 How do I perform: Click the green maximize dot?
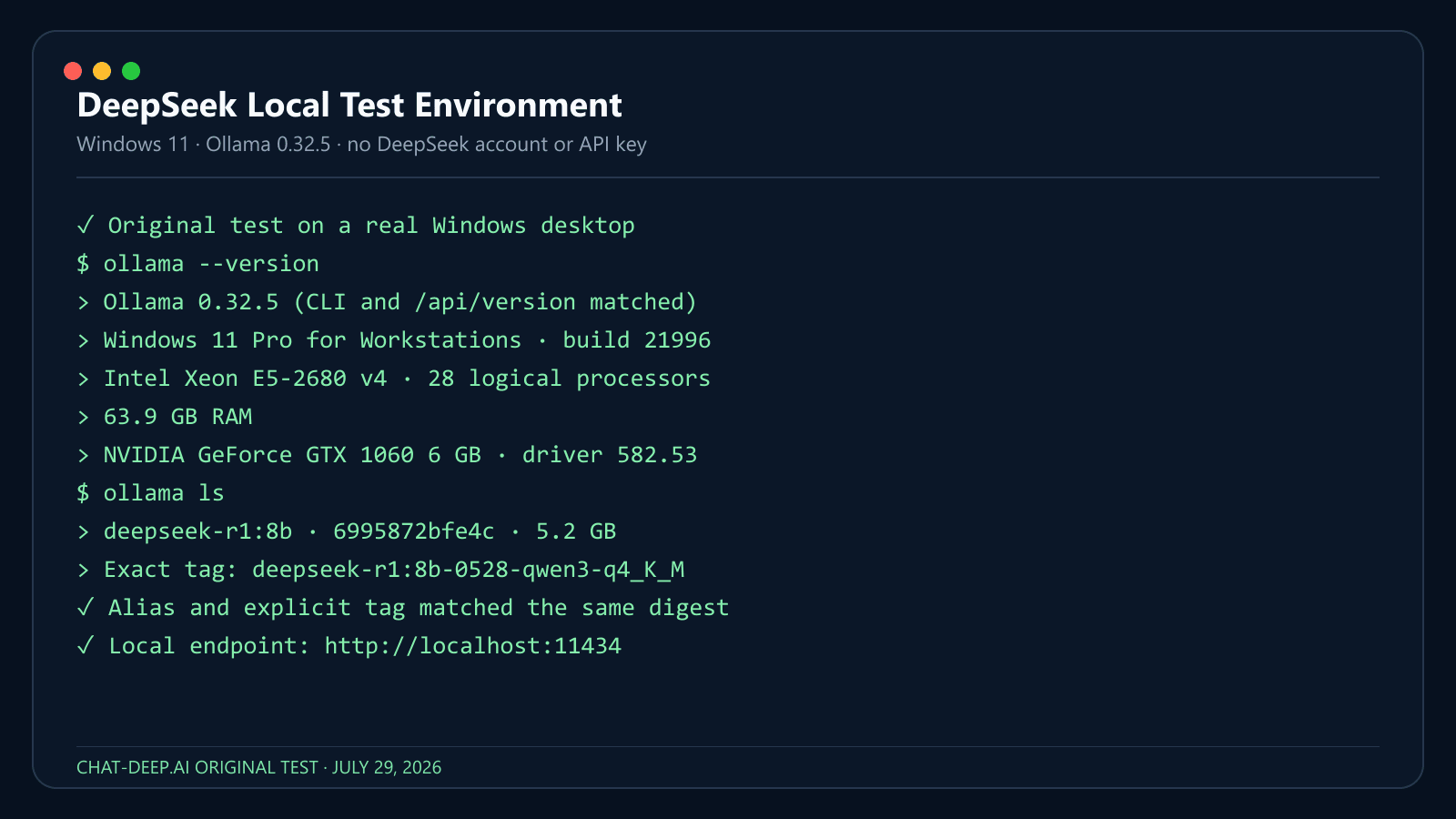click(x=131, y=71)
